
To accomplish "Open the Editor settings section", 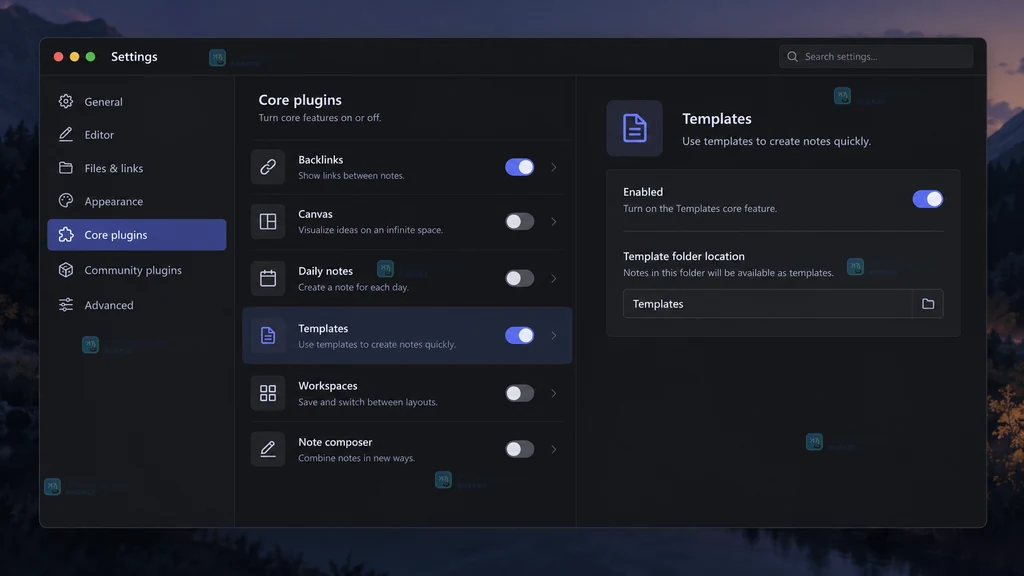I will pyautogui.click(x=136, y=135).
